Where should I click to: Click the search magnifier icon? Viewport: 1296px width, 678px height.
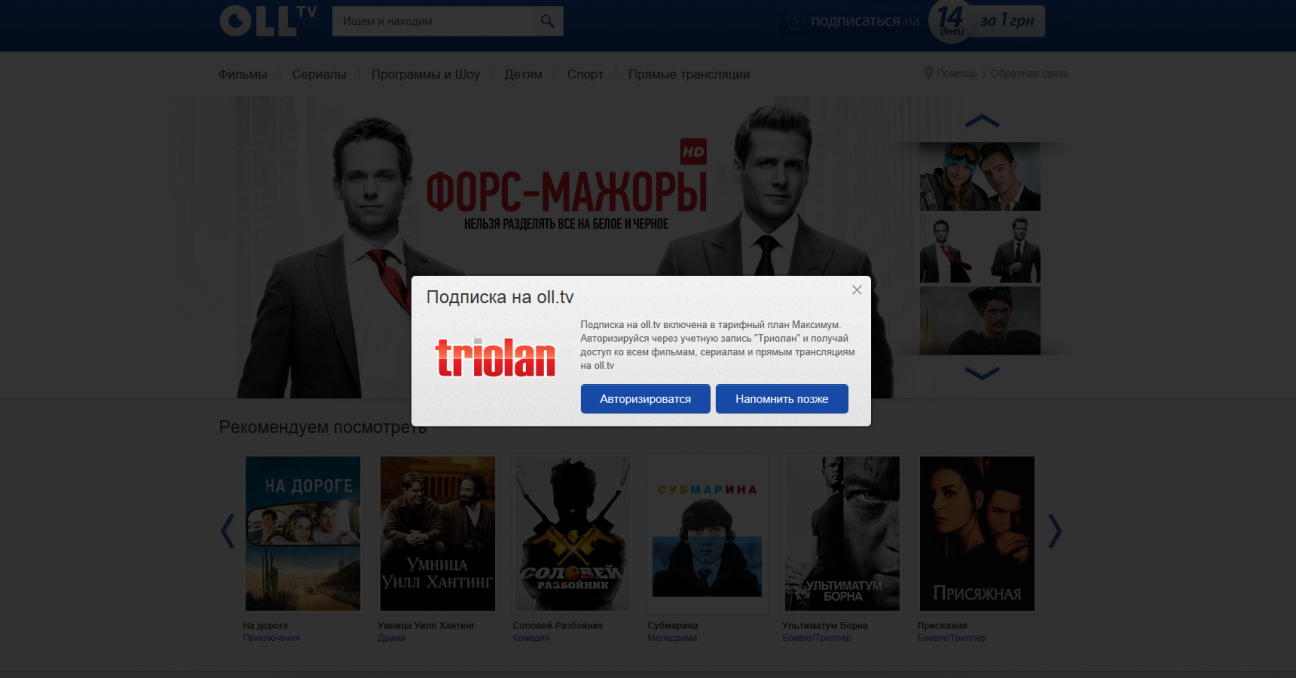click(547, 21)
